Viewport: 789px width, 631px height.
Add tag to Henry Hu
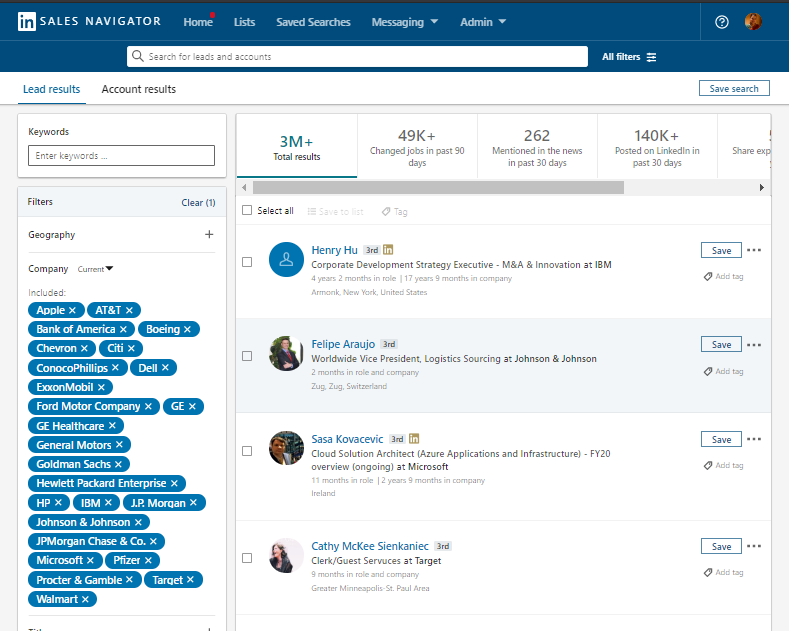point(724,276)
